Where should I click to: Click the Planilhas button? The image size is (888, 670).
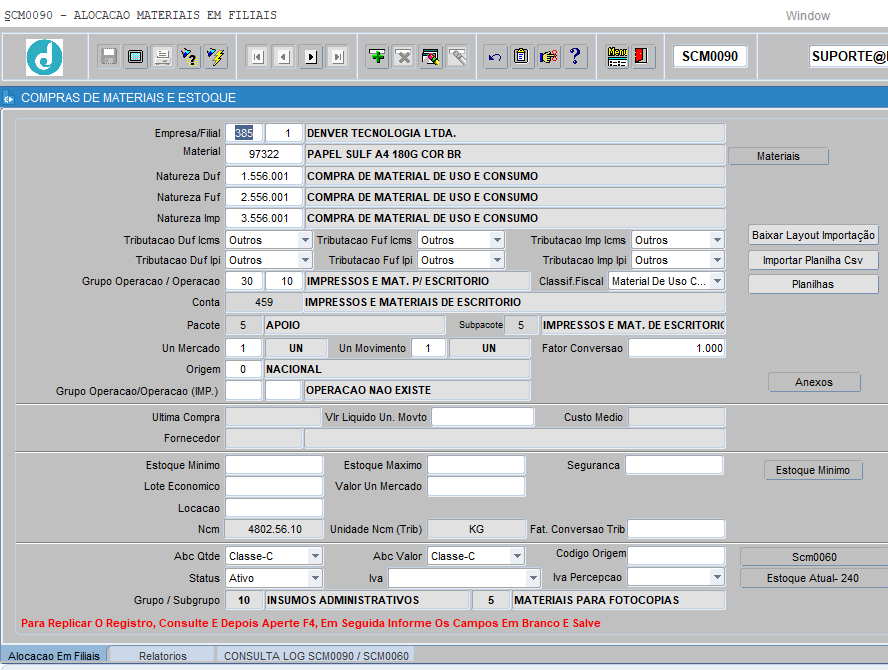point(813,284)
